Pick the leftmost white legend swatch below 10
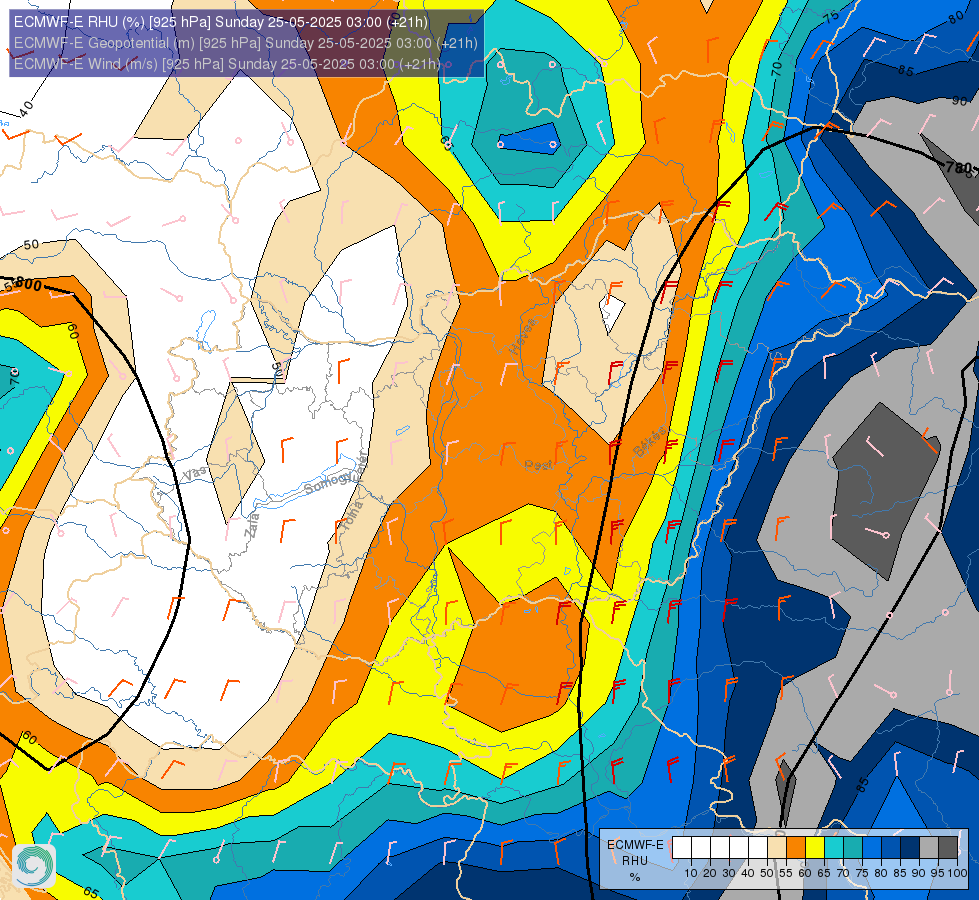This screenshot has height=900, width=979. pos(682,848)
